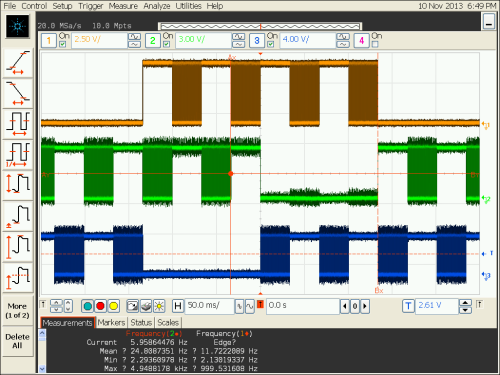Increase channel 3 vertical scale with large-wave button
Image resolution: width=500 pixels, height=375 pixels.
(x=343, y=36)
